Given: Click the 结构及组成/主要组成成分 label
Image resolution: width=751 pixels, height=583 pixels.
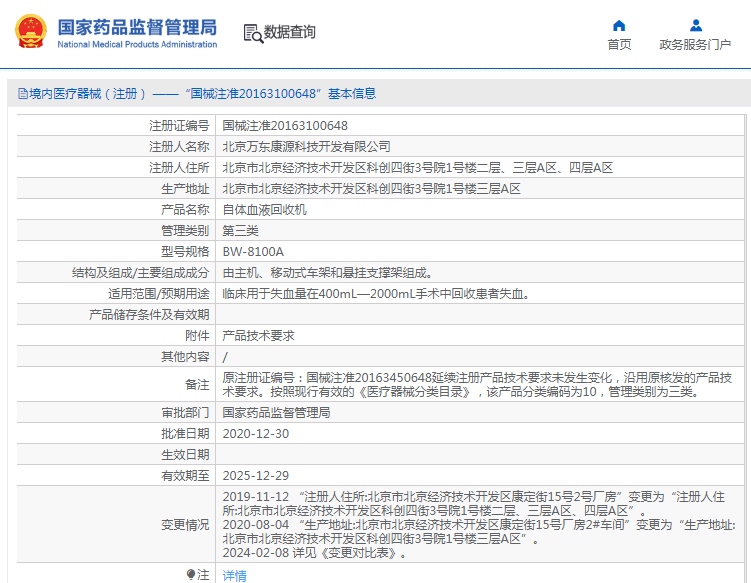Looking at the screenshot, I should 141,273.
